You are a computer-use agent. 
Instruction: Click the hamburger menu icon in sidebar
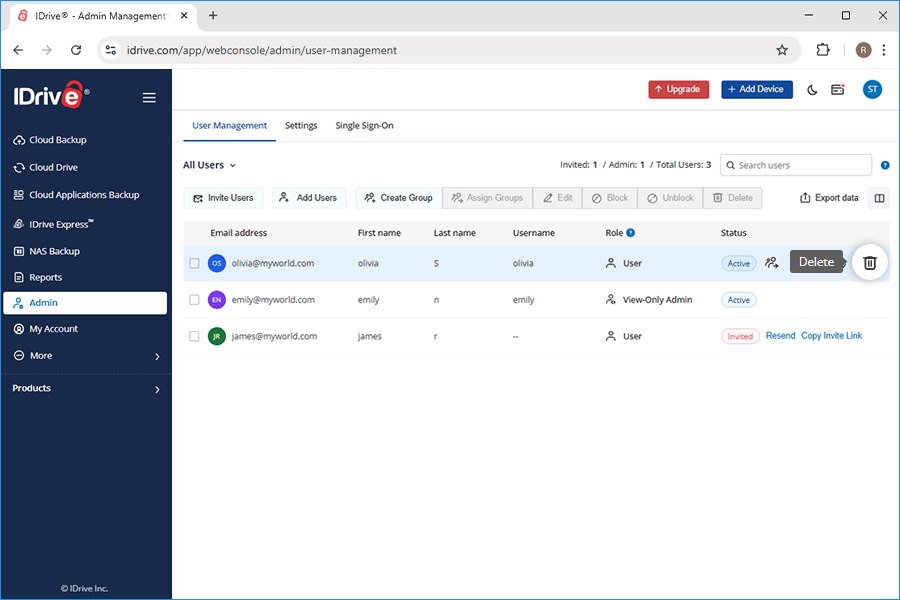(x=149, y=98)
